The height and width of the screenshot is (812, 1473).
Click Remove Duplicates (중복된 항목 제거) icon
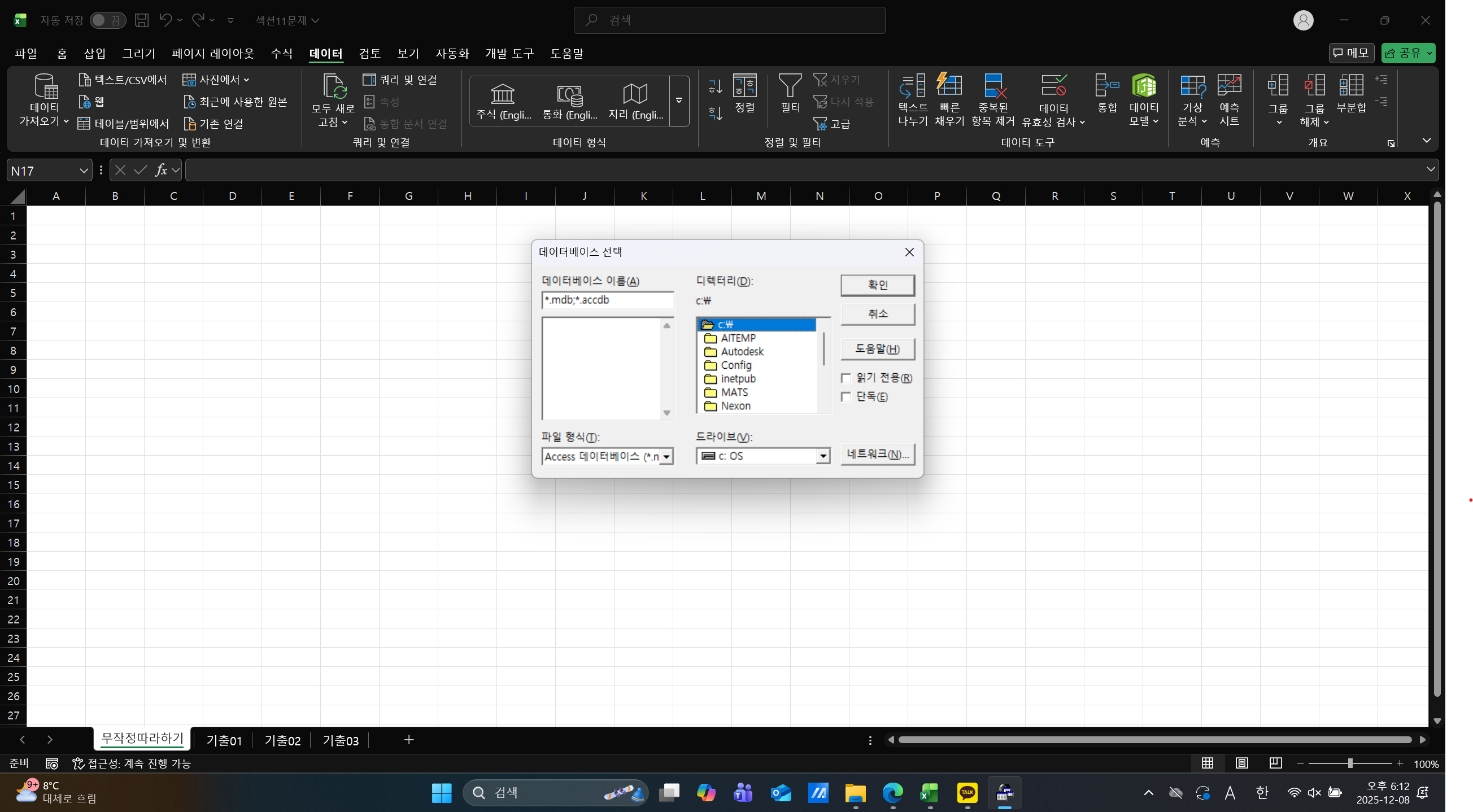point(993,86)
